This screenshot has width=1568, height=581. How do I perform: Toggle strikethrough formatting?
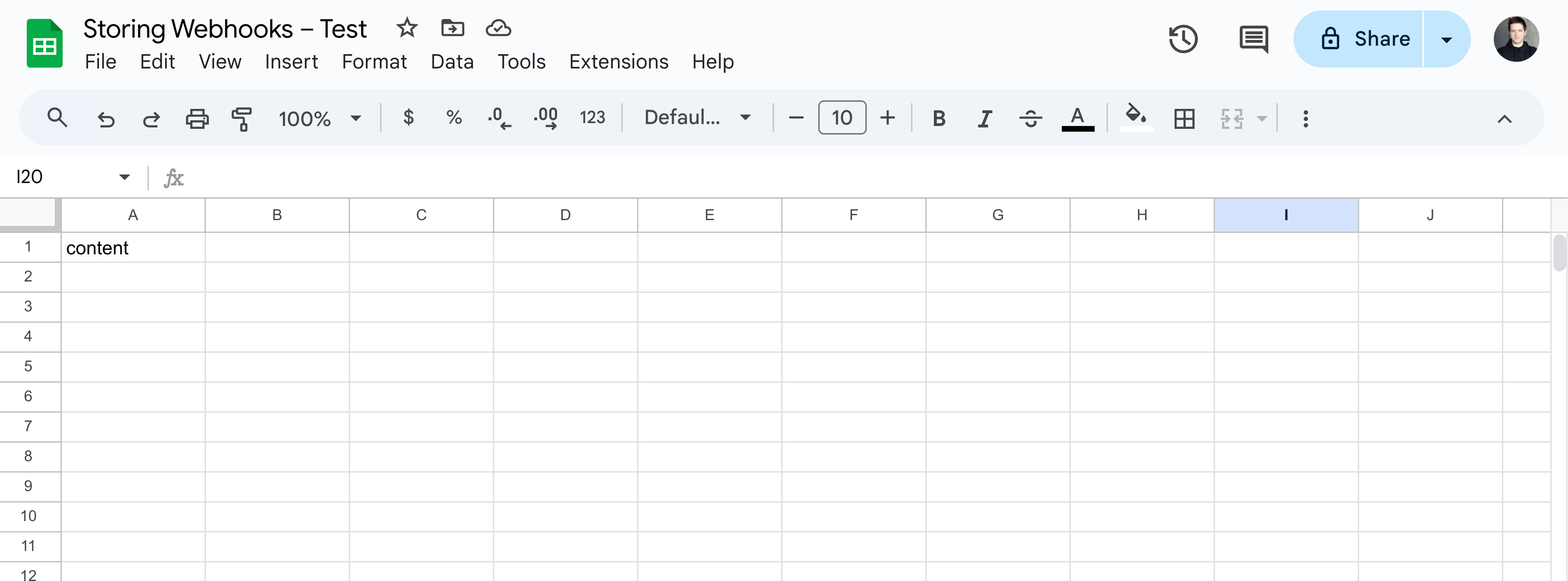point(1030,118)
